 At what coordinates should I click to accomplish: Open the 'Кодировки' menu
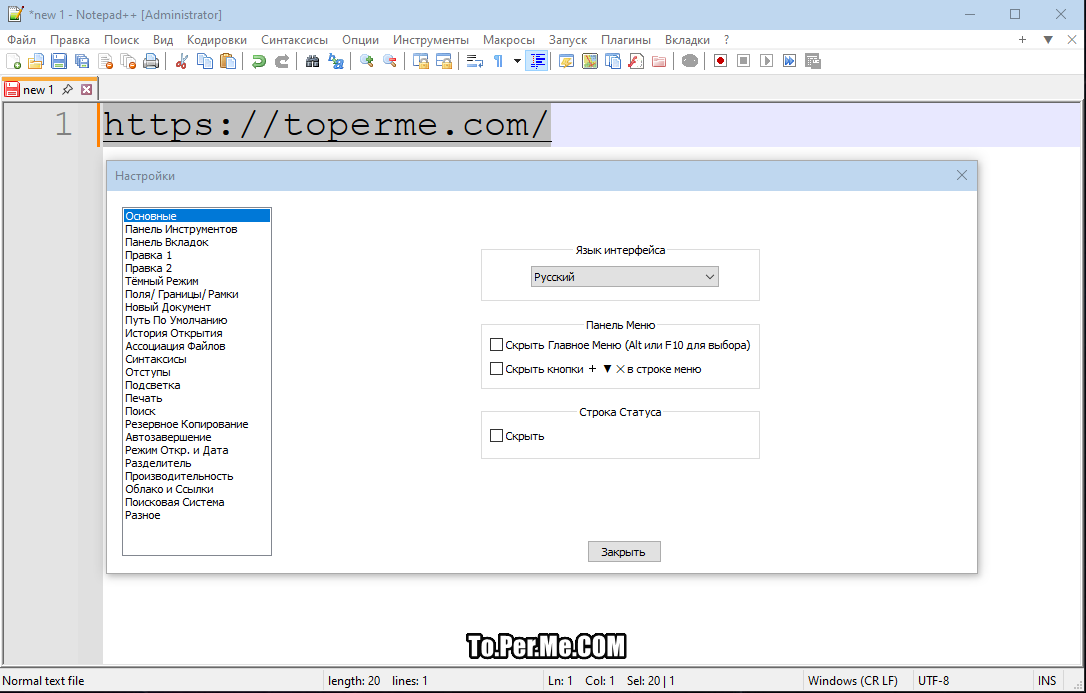(216, 40)
